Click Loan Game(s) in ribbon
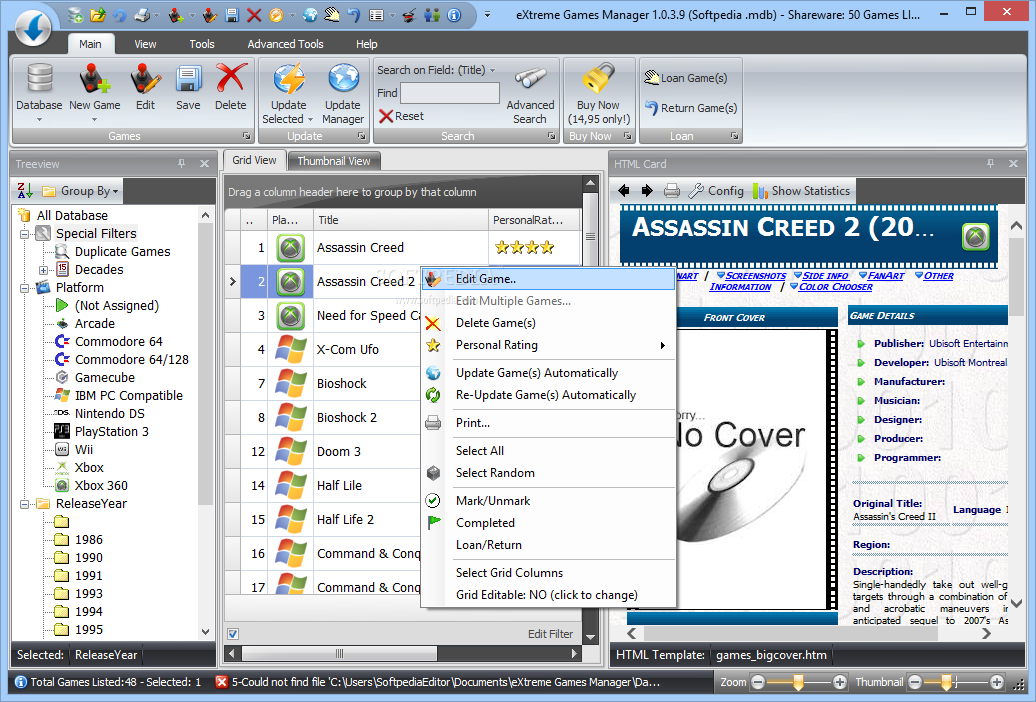Screen dimensions: 1036x702 (x=686, y=78)
